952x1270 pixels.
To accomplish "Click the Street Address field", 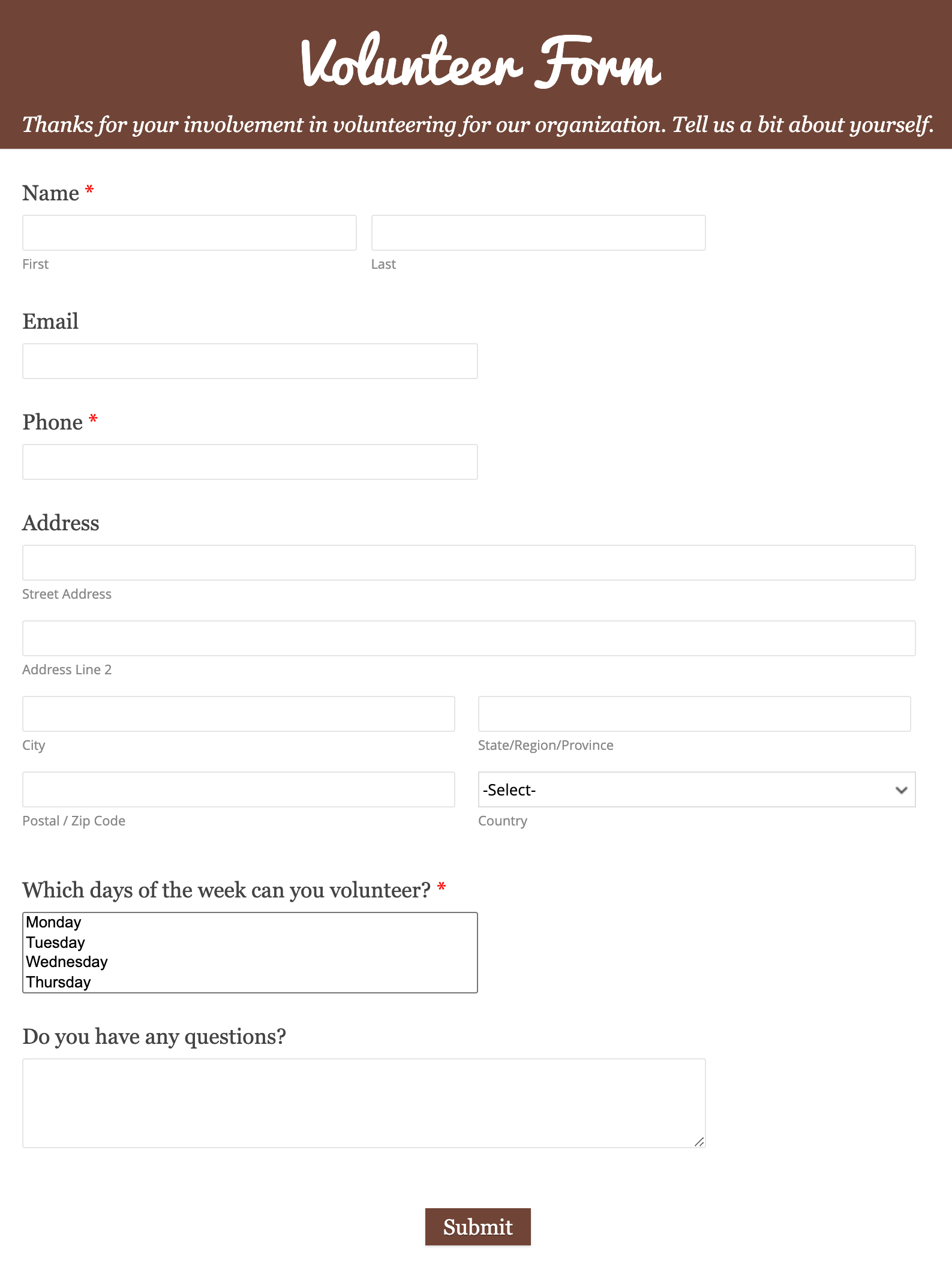I will point(469,563).
